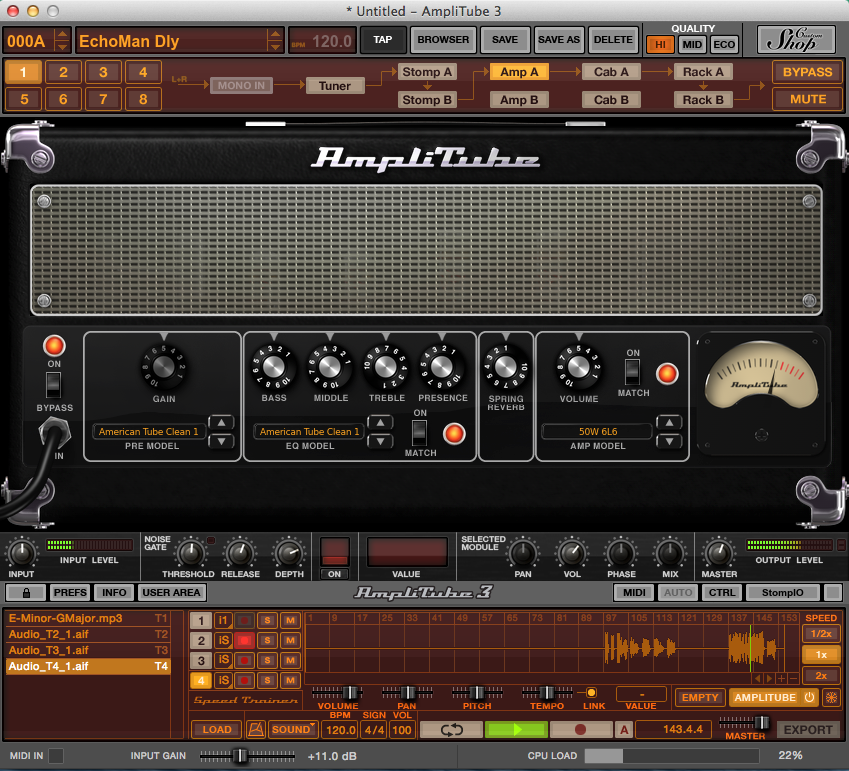The image size is (849, 771).
Task: Toggle the loop playback button
Action: pos(451,729)
